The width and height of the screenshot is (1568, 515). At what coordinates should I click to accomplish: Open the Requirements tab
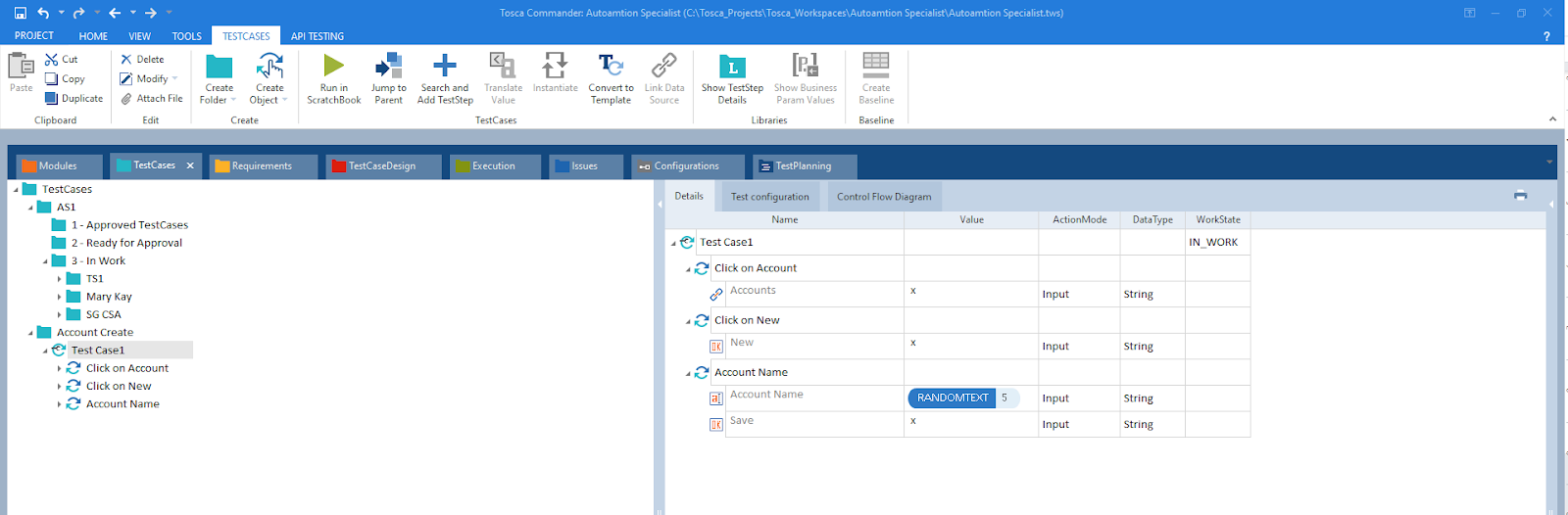point(263,166)
